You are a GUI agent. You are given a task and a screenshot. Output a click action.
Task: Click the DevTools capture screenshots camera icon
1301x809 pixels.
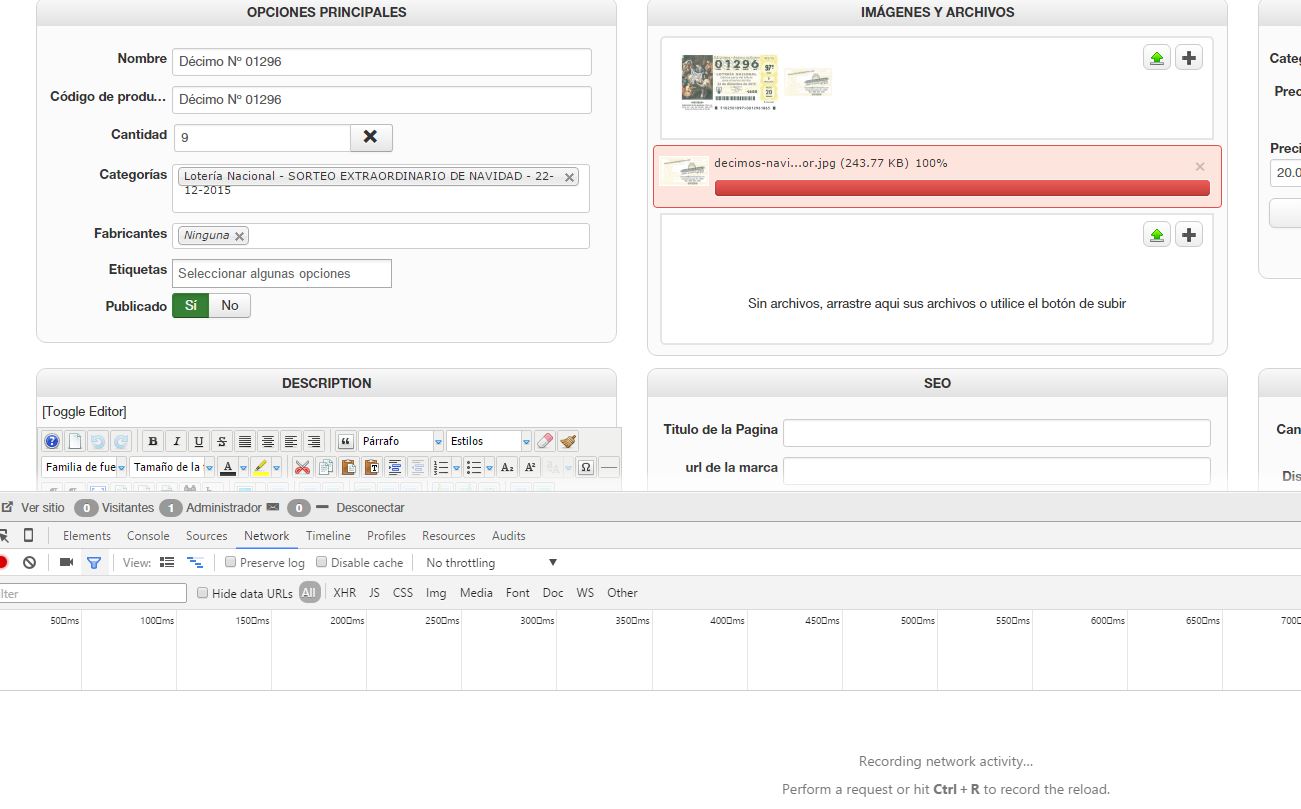pos(66,562)
